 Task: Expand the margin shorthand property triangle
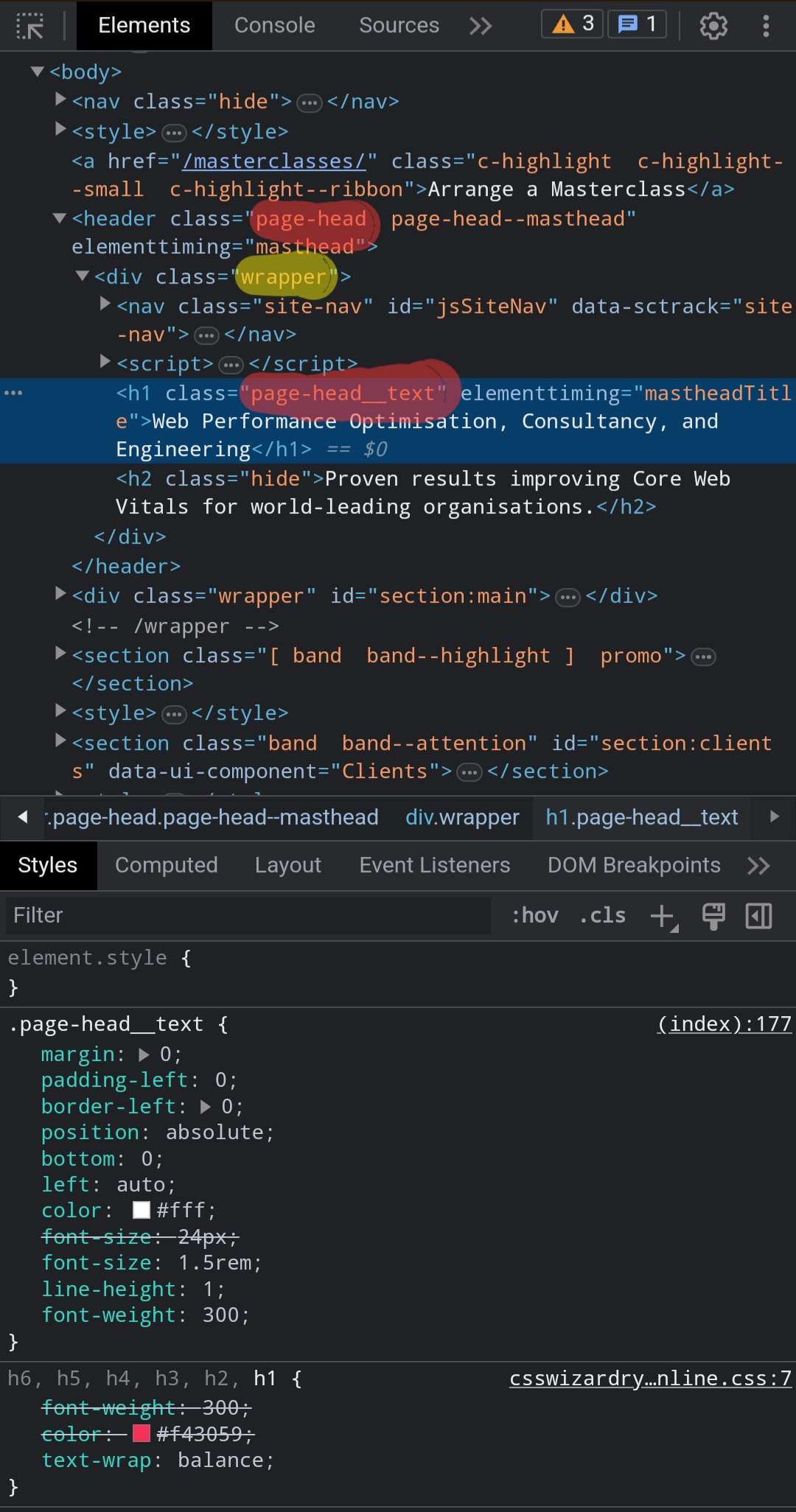[144, 1054]
